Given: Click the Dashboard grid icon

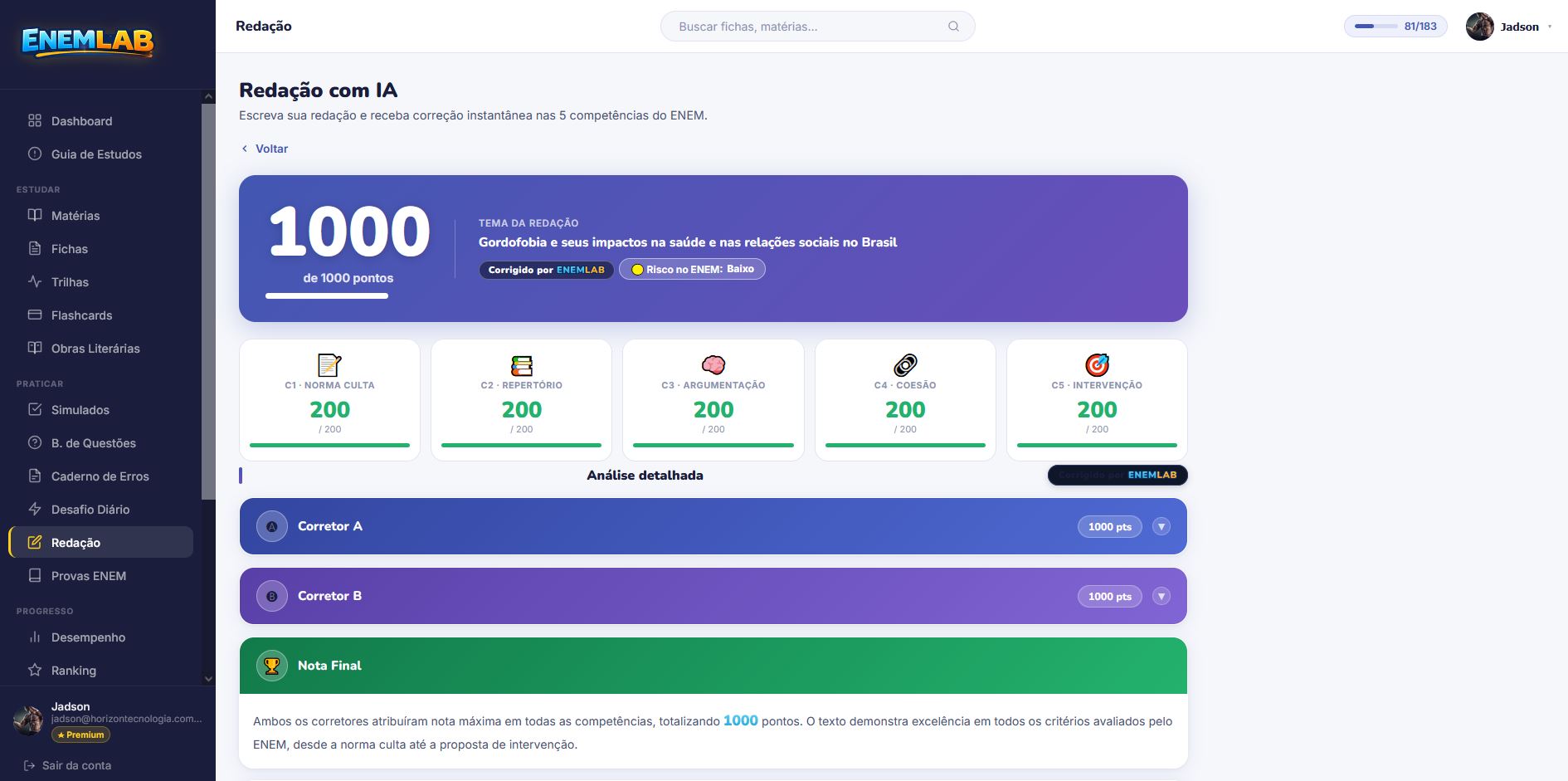Looking at the screenshot, I should coord(35,120).
